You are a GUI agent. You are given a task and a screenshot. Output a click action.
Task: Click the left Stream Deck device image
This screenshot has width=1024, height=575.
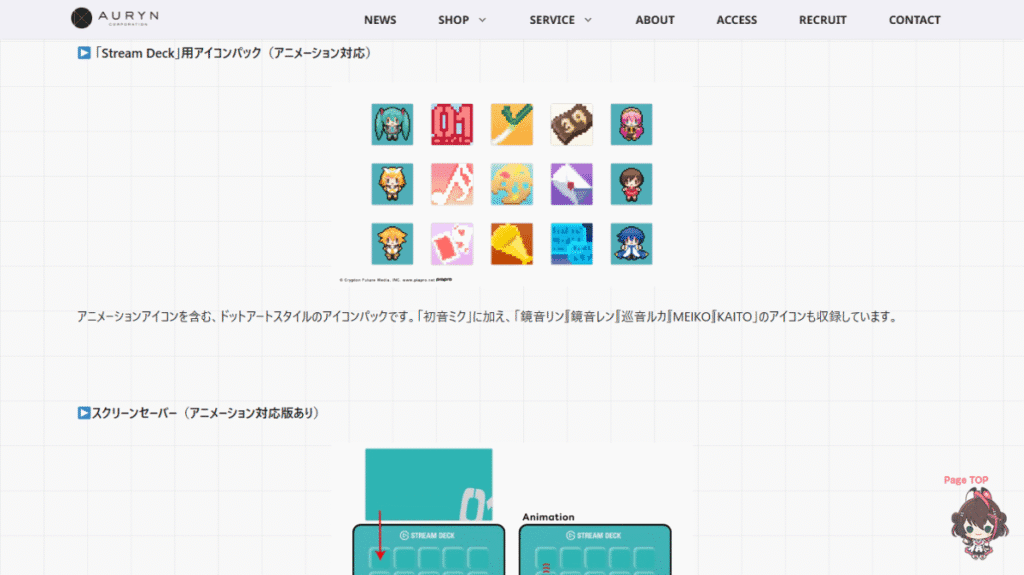(429, 550)
